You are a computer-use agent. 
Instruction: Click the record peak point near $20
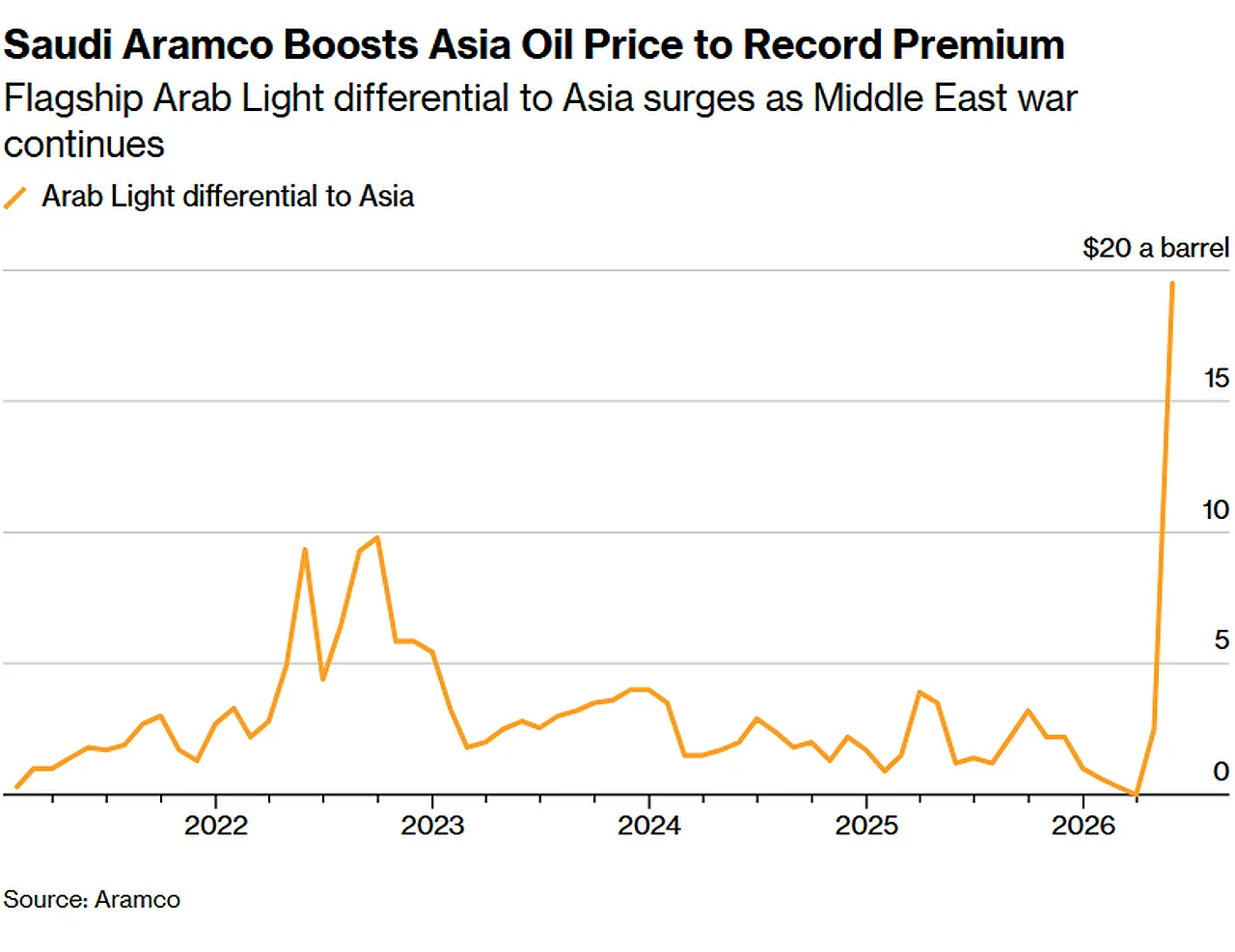1172,284
